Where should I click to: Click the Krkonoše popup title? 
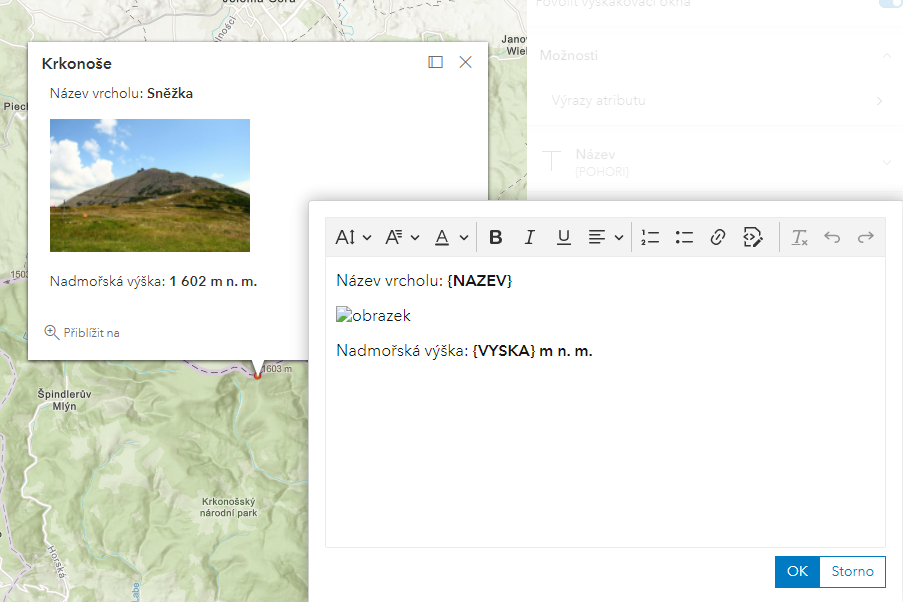pos(77,63)
